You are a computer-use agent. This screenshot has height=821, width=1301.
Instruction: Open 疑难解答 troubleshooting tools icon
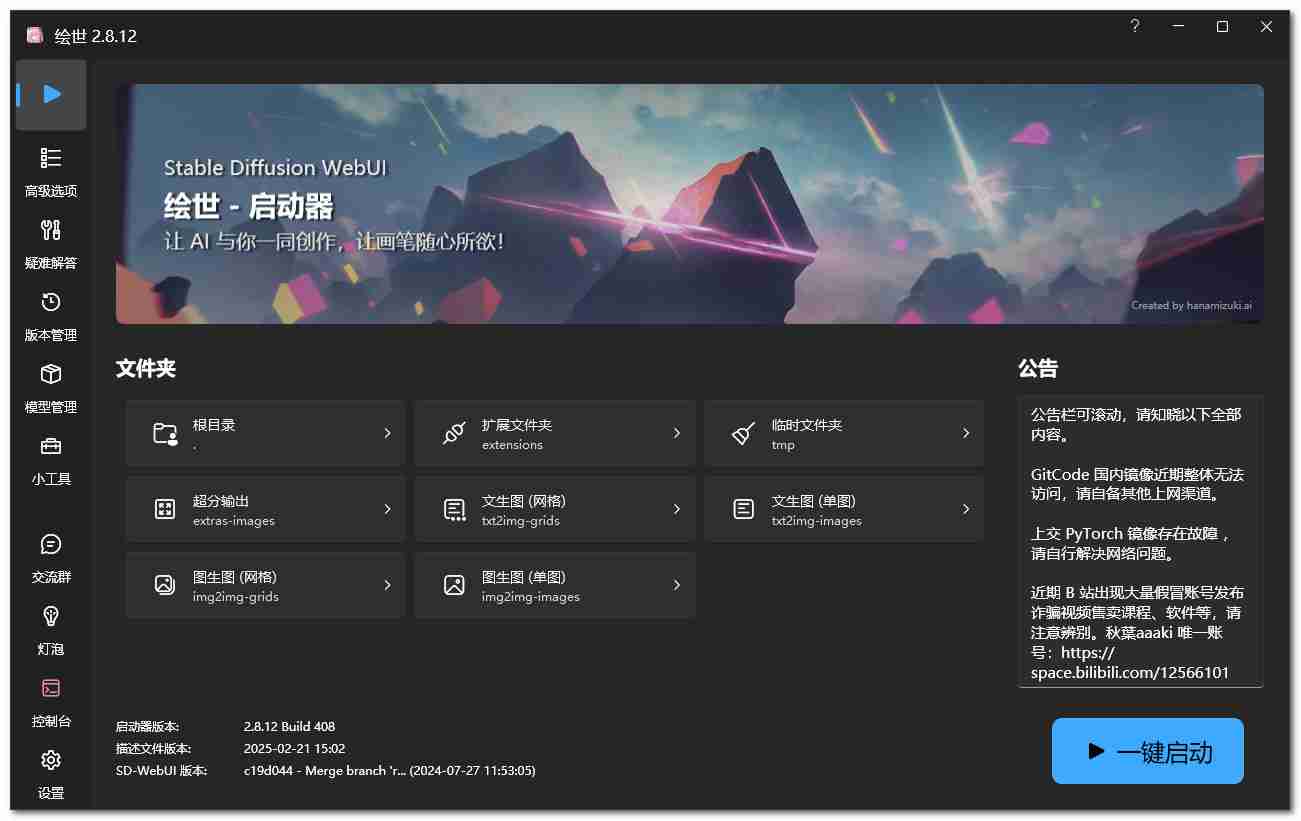pyautogui.click(x=51, y=231)
